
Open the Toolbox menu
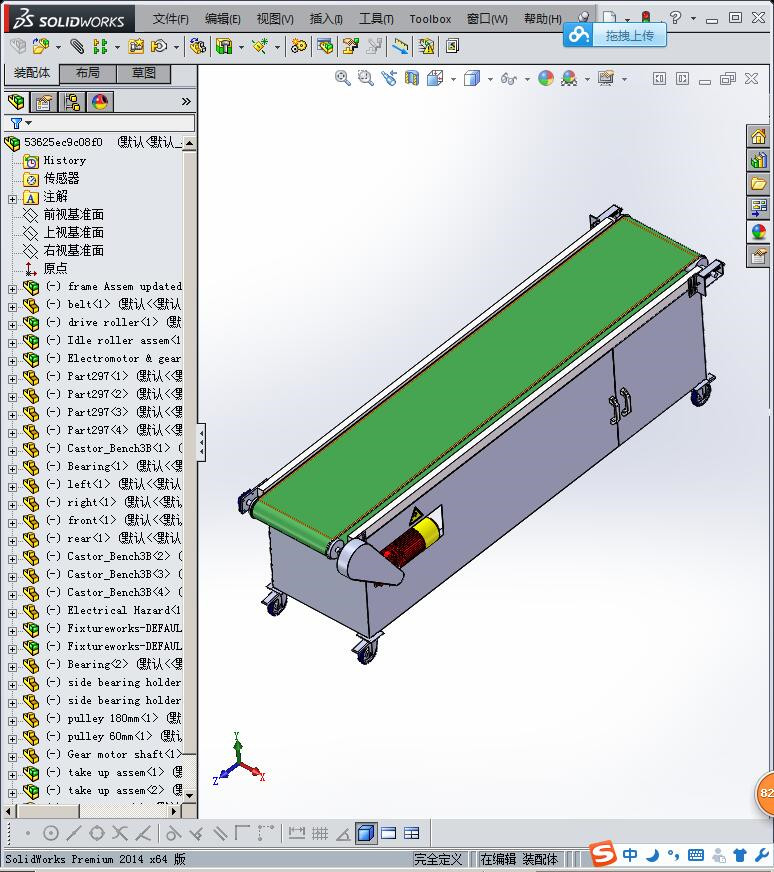(x=430, y=19)
